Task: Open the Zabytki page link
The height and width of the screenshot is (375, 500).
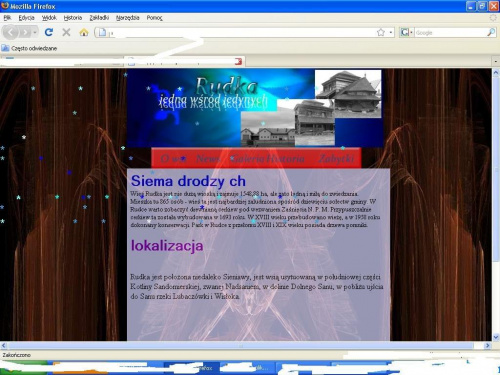Action: click(x=336, y=158)
